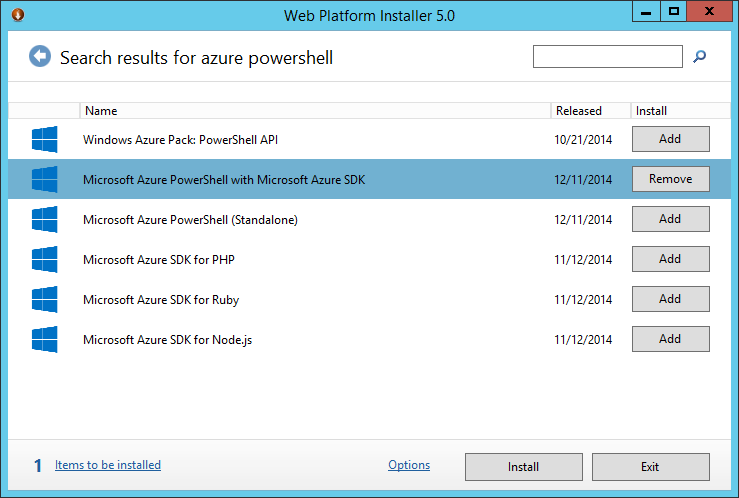Click Windows logo beside Azure SDK for PHP
The height and width of the screenshot is (498, 739).
tap(44, 259)
